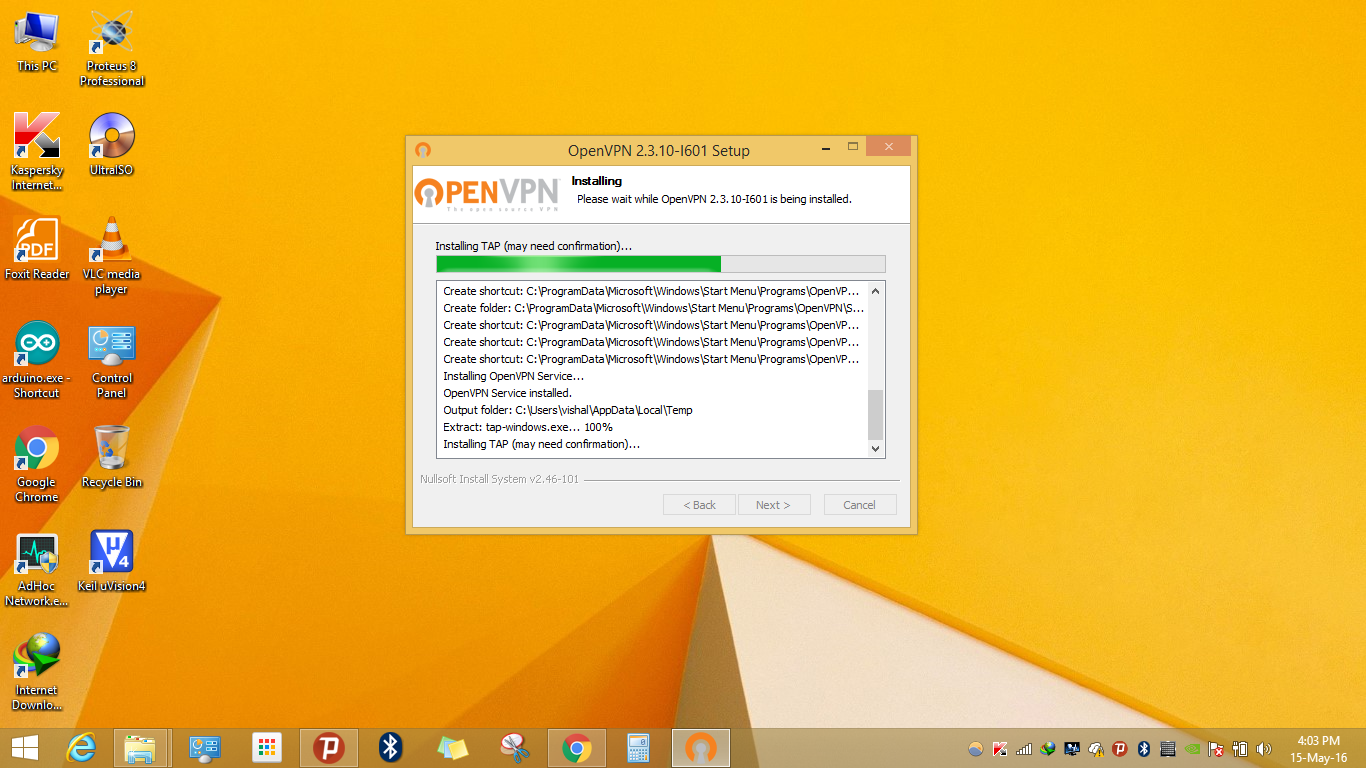Viewport: 1366px width, 768px height.
Task: Open the signal strength tray icon
Action: tap(1024, 749)
